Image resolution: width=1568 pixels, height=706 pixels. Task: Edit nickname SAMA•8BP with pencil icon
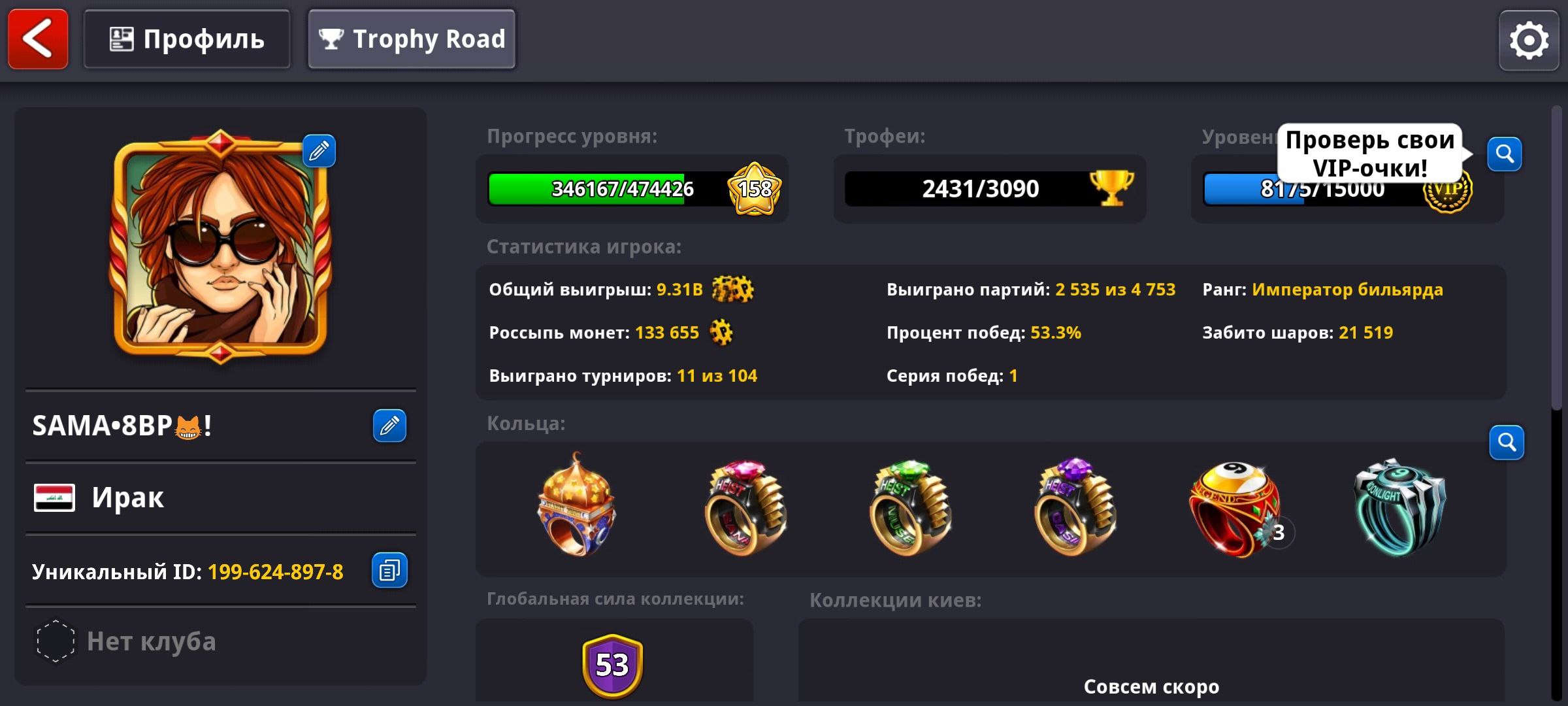point(389,426)
